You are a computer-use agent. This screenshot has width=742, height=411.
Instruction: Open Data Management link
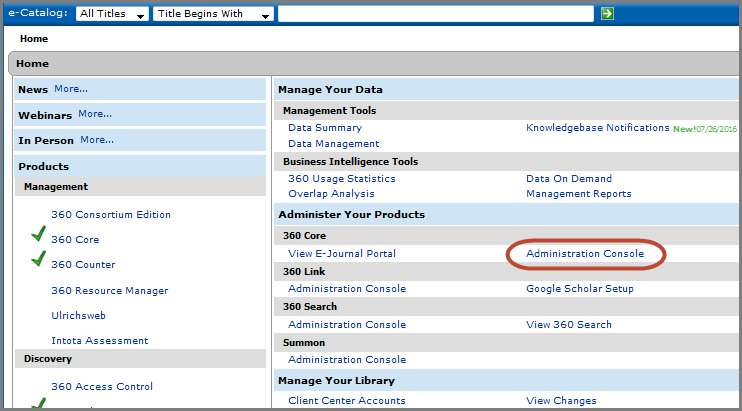click(334, 144)
